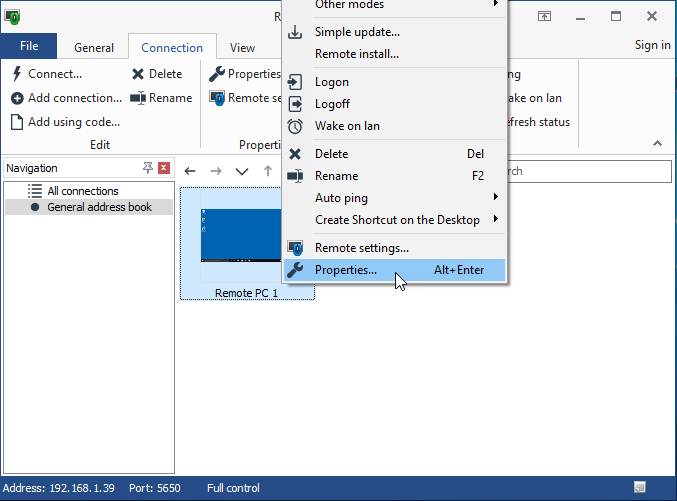Click the Connect lightning icon in ribbon
The width and height of the screenshot is (677, 501).
pos(18,74)
